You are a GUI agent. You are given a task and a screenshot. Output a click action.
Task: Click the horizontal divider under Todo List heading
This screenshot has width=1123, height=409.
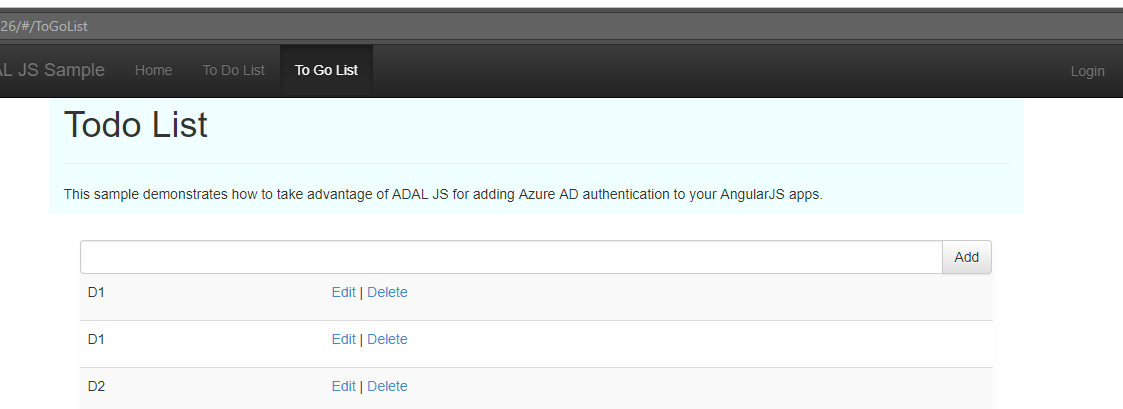tap(535, 163)
